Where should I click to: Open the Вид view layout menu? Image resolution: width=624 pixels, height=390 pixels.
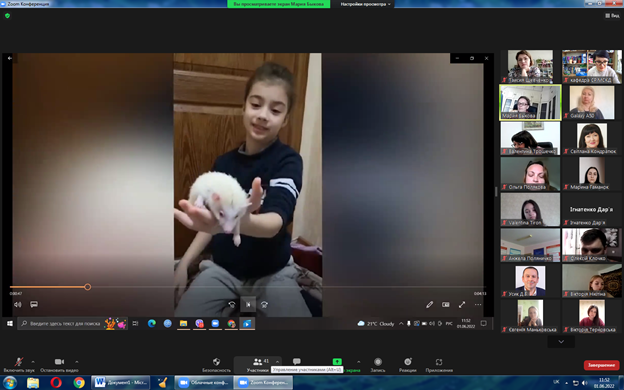click(x=612, y=16)
